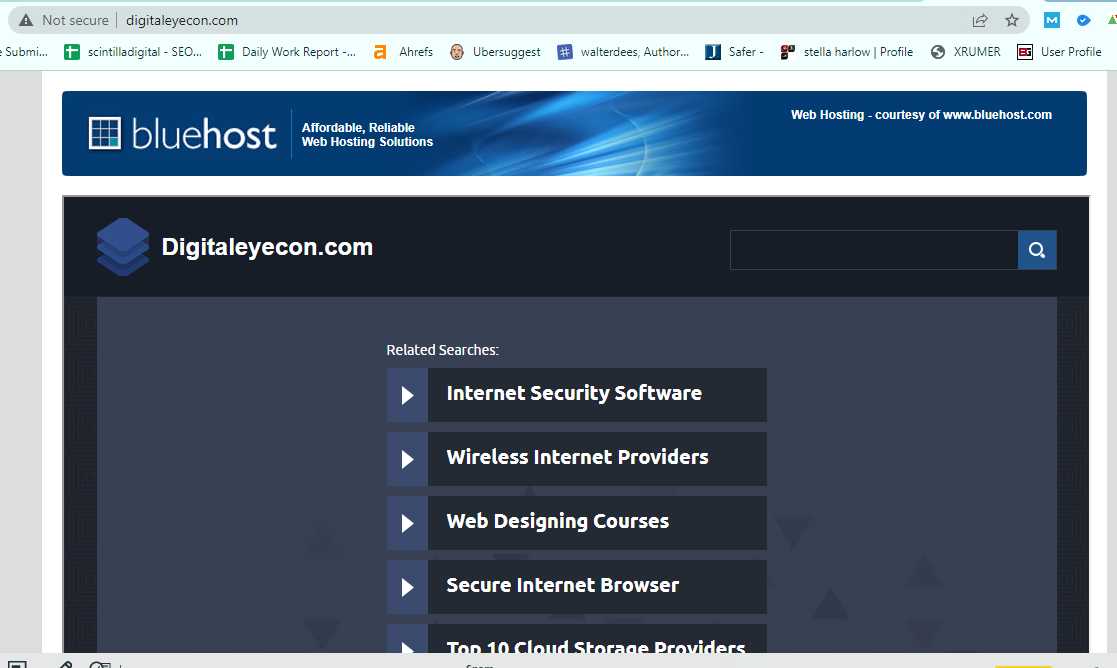
Task: Click the bluehost grid logo
Action: (105, 133)
